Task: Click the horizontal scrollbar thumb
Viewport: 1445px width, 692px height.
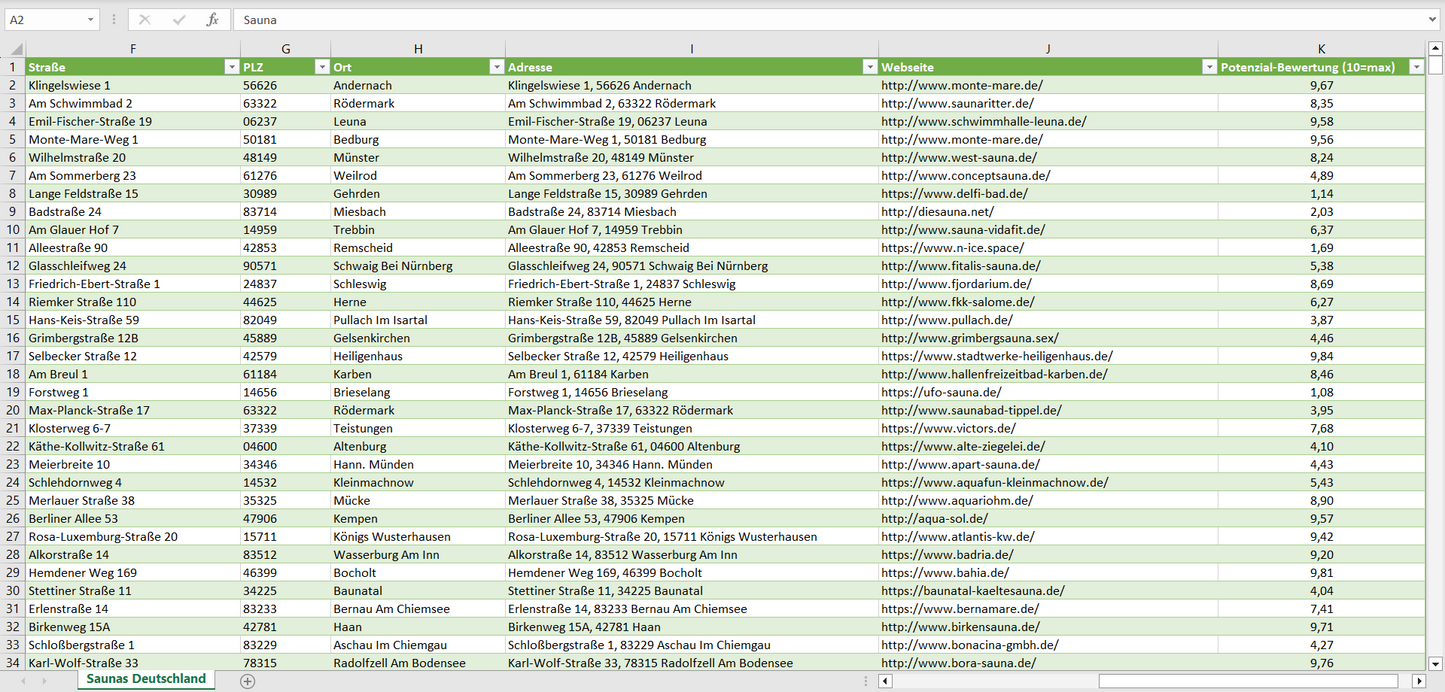Action: (x=1250, y=681)
